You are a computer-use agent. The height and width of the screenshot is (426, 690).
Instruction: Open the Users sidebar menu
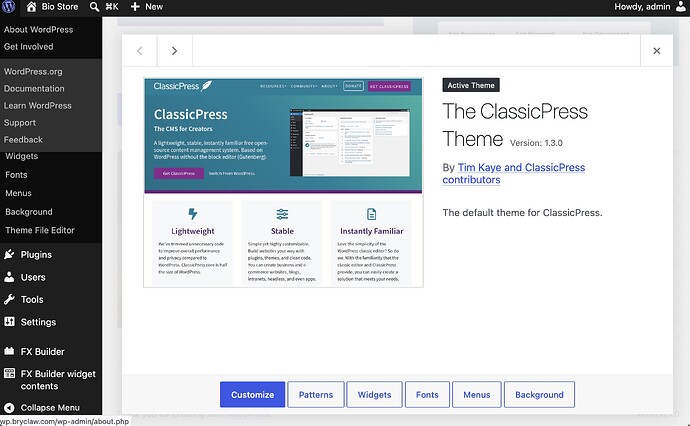[33, 277]
